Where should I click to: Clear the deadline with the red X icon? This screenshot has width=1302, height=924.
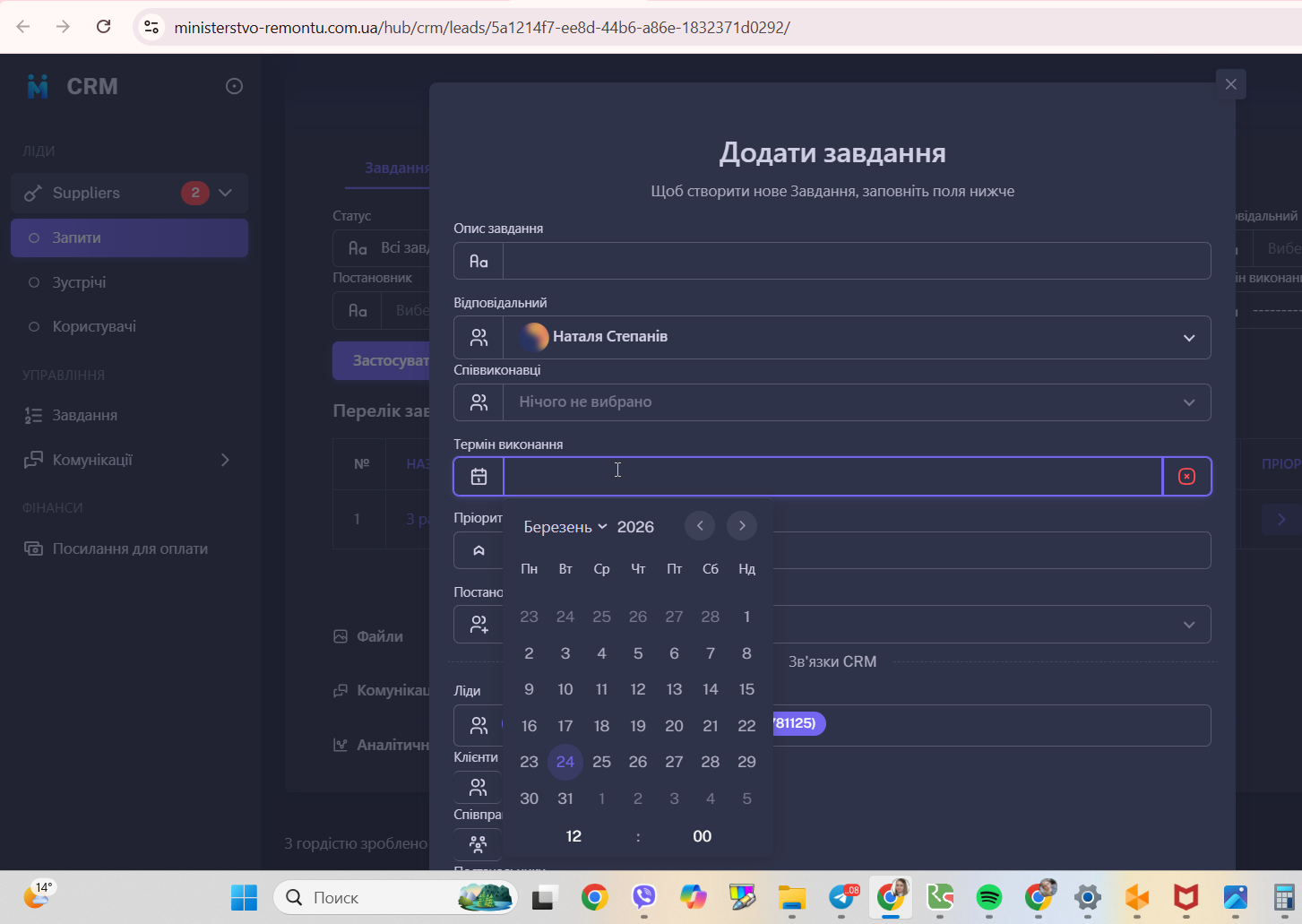[x=1186, y=476]
